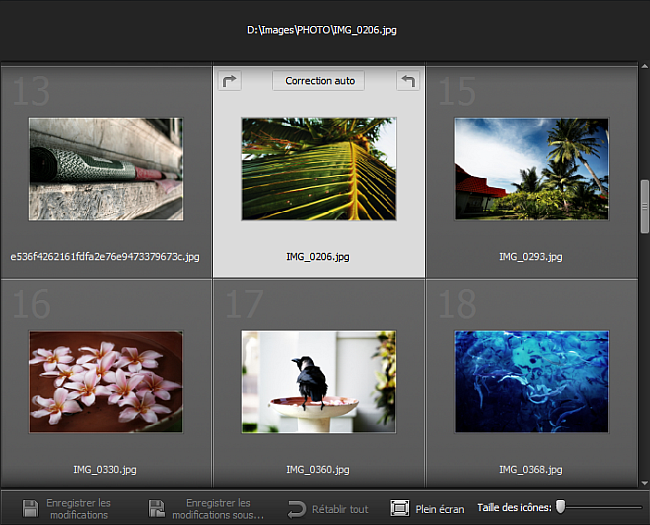Click the IMG_0293.jpg file name label
This screenshot has height=525, width=650.
[x=531, y=257]
